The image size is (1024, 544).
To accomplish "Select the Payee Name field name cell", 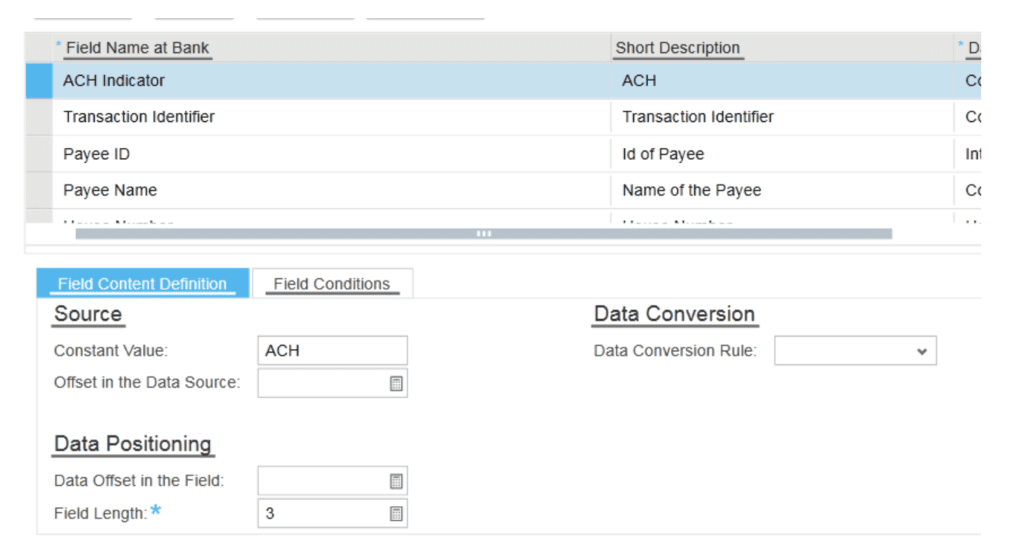I will click(x=332, y=190).
